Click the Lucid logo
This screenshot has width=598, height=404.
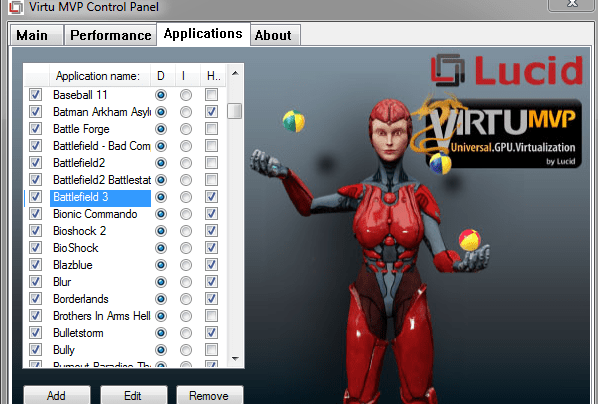pos(506,70)
